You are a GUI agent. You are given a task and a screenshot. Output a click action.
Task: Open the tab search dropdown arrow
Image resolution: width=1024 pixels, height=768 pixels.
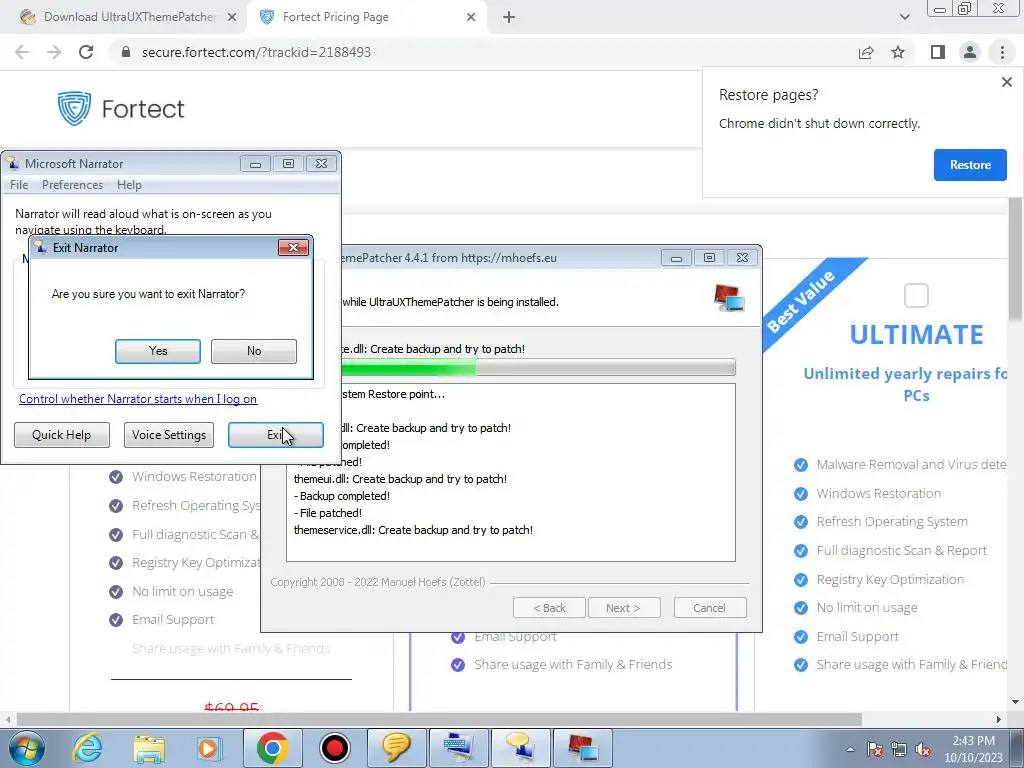[904, 17]
